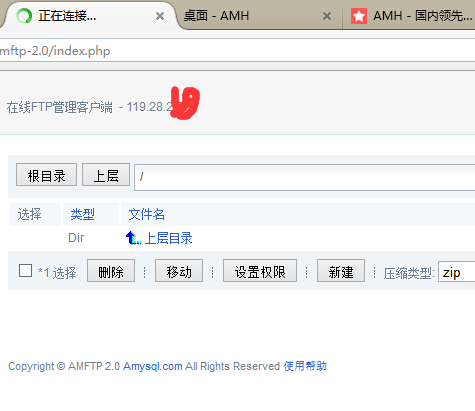Click the 根目录 button

46,174
